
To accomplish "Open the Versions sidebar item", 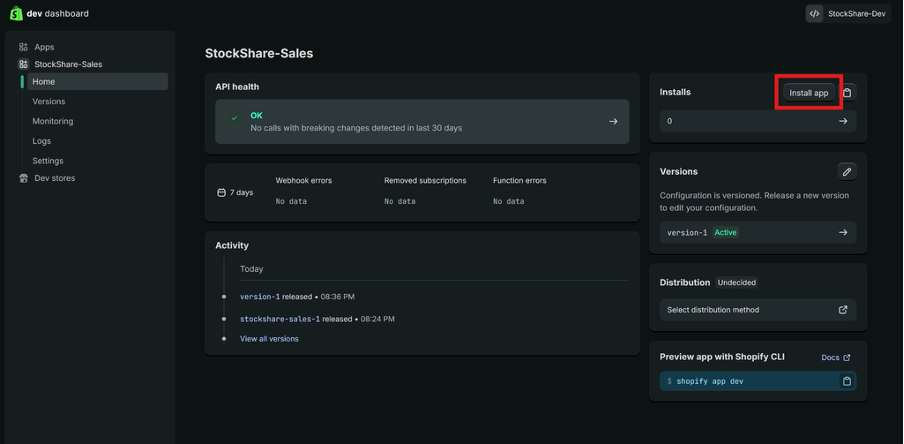I will [x=49, y=101].
